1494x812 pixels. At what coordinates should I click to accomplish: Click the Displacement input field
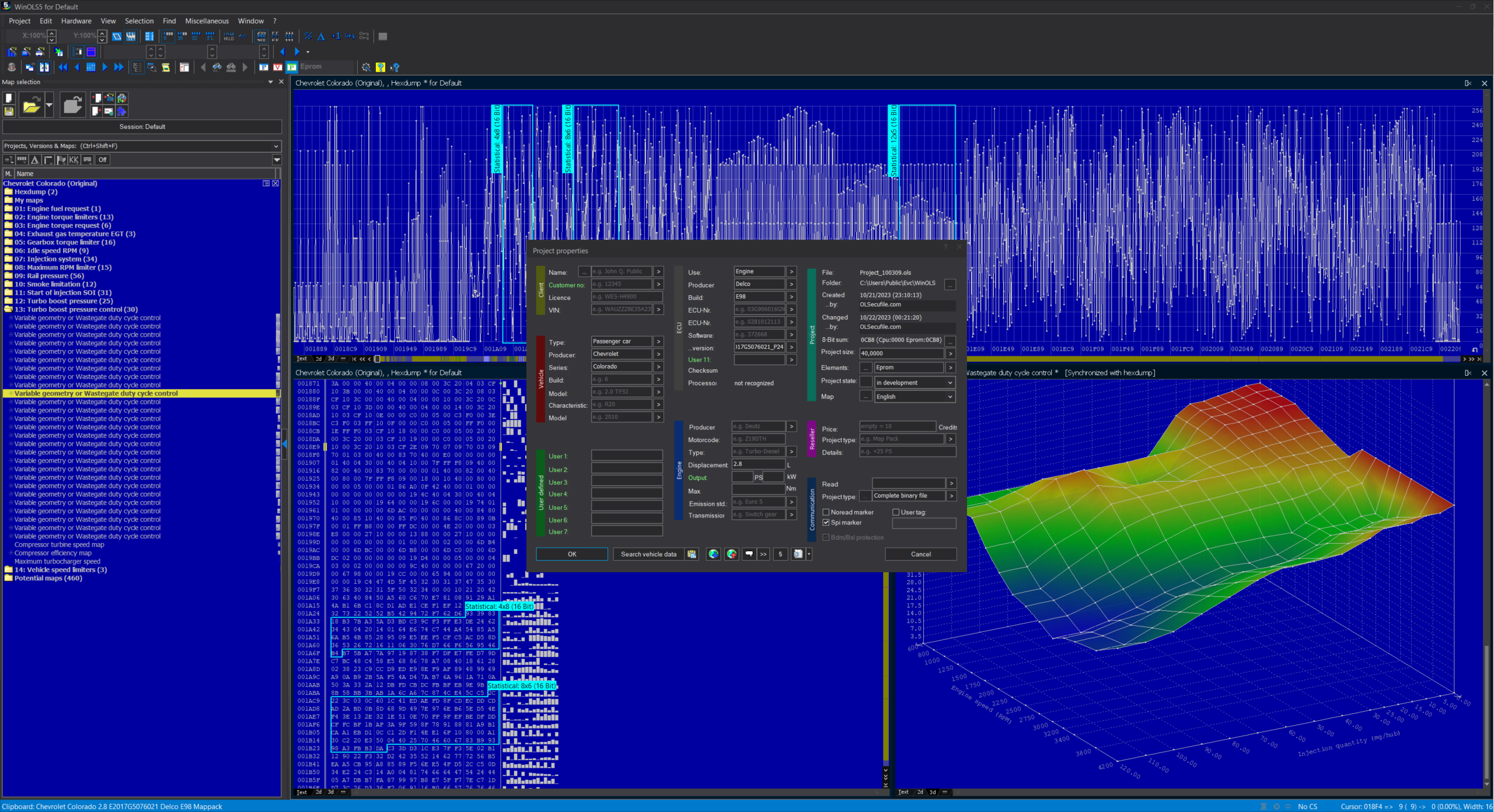[758, 464]
